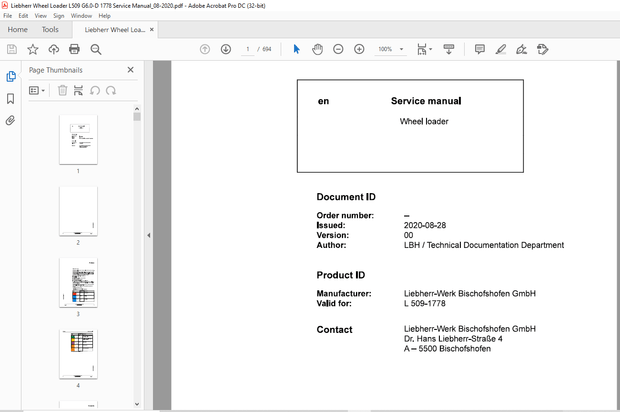Click the A – 5500 Bischofshofen address line

click(x=447, y=349)
